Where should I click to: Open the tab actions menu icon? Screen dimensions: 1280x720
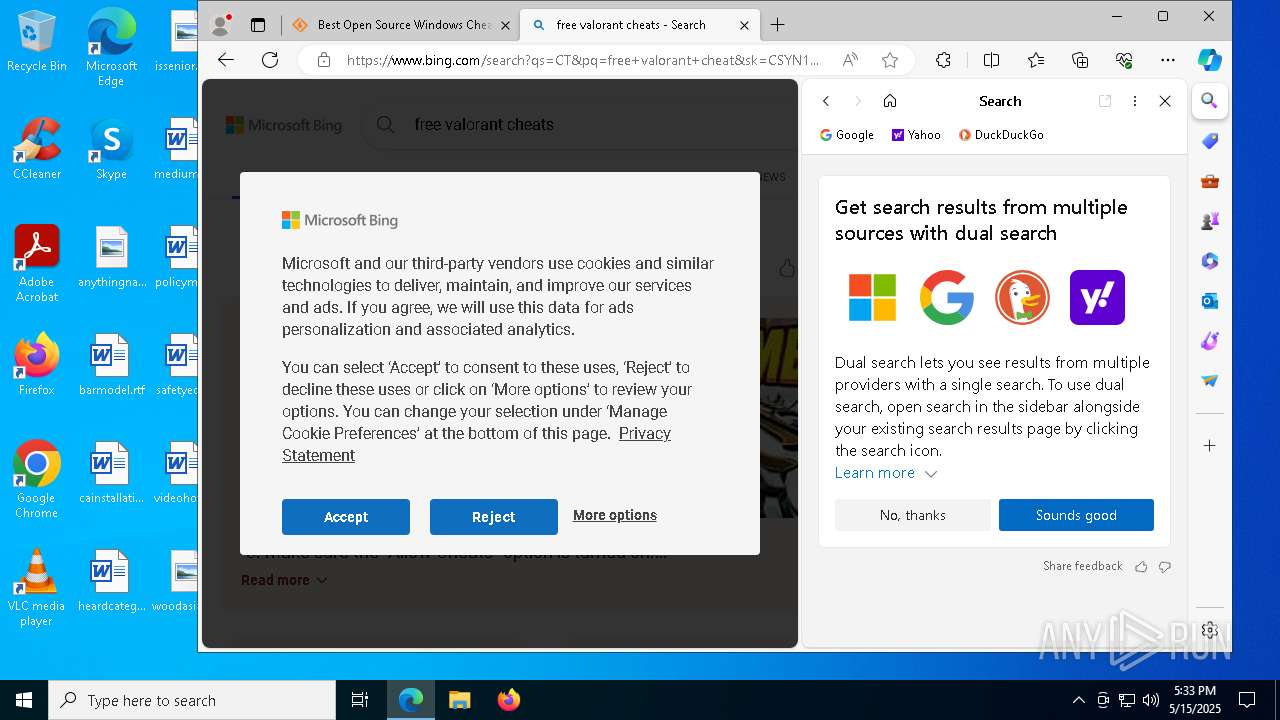258,25
